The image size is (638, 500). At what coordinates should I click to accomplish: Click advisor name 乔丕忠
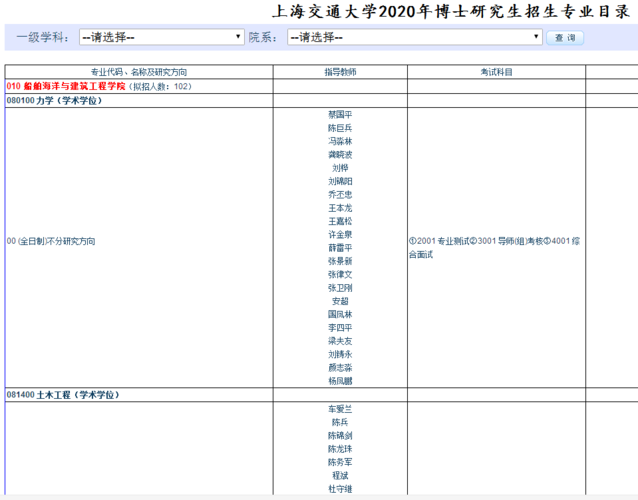[340, 194]
